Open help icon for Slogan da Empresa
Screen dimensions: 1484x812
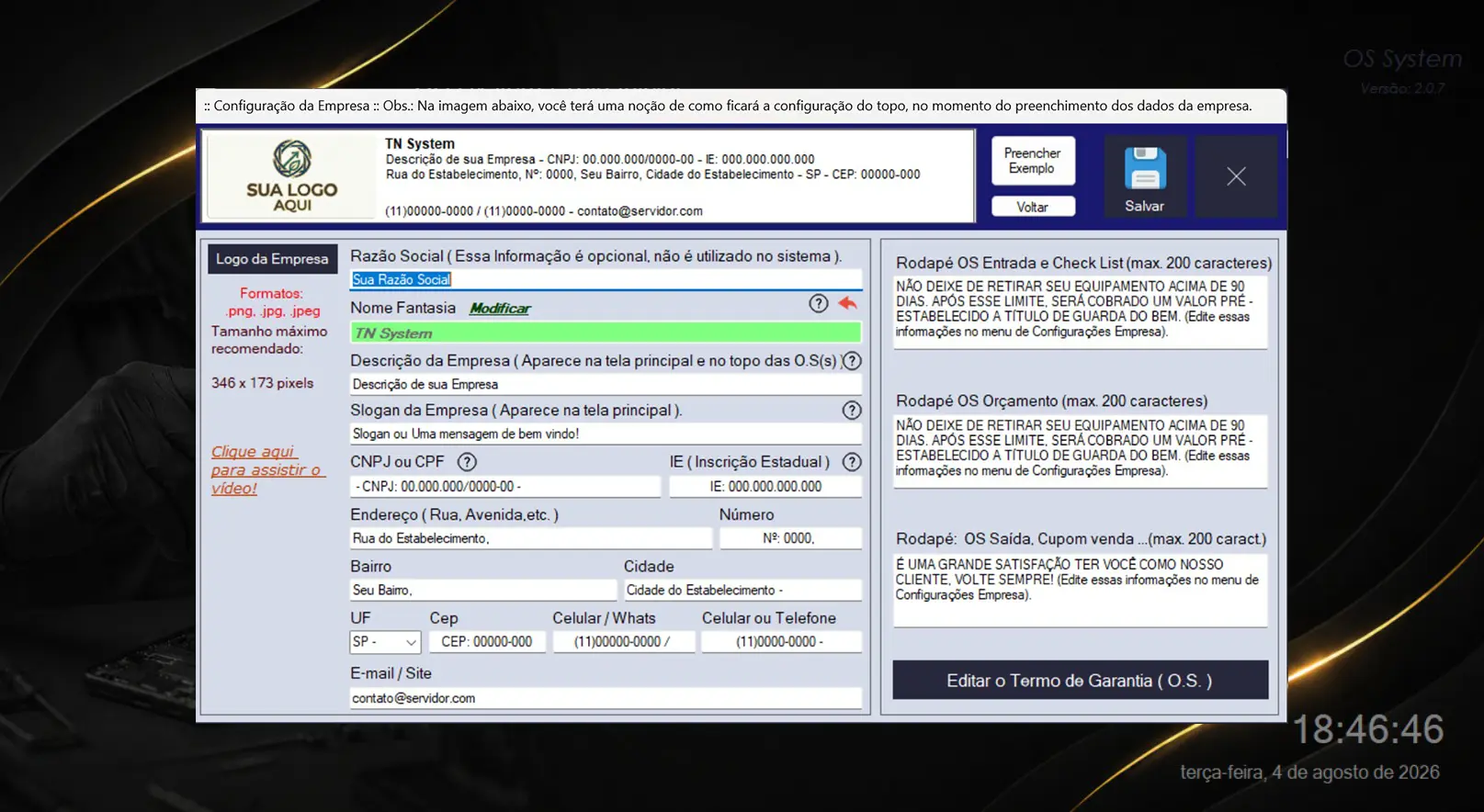point(852,411)
